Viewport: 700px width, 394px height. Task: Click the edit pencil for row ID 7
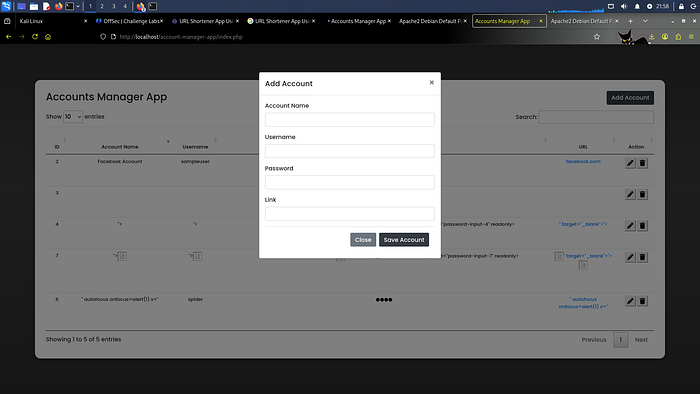click(x=630, y=257)
